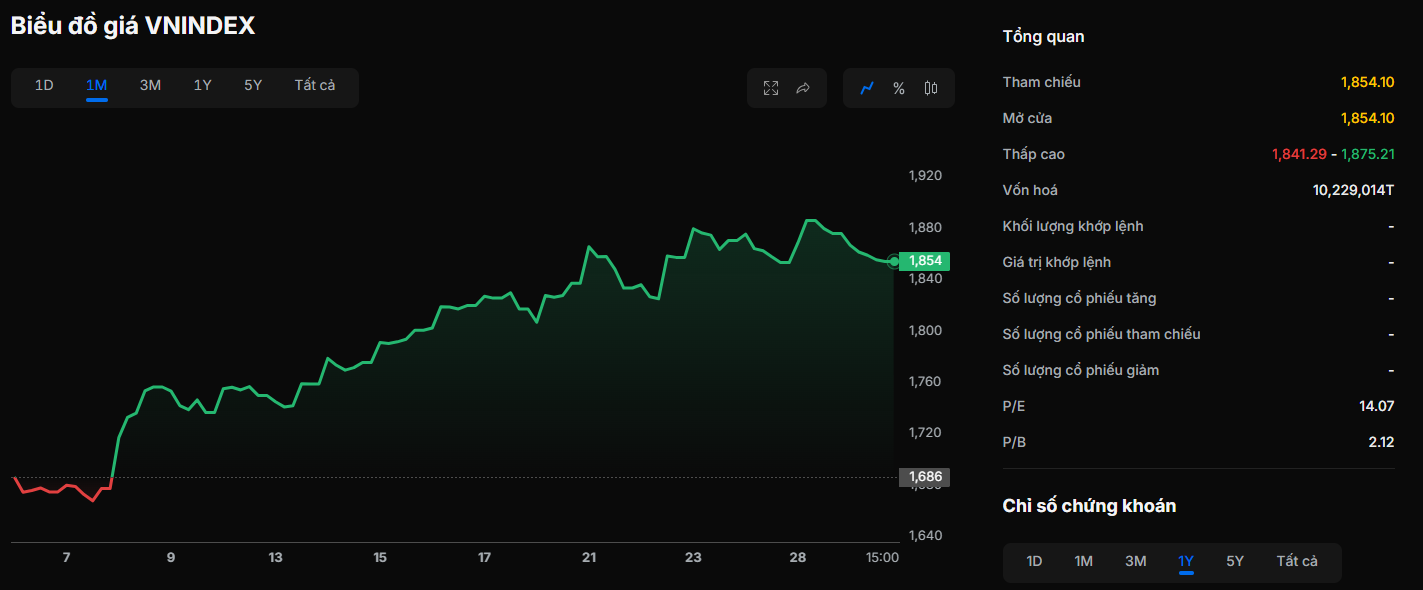Click the Biểu đồ giá VNINDEX heading
Screen dimensions: 1423x590
click(133, 27)
